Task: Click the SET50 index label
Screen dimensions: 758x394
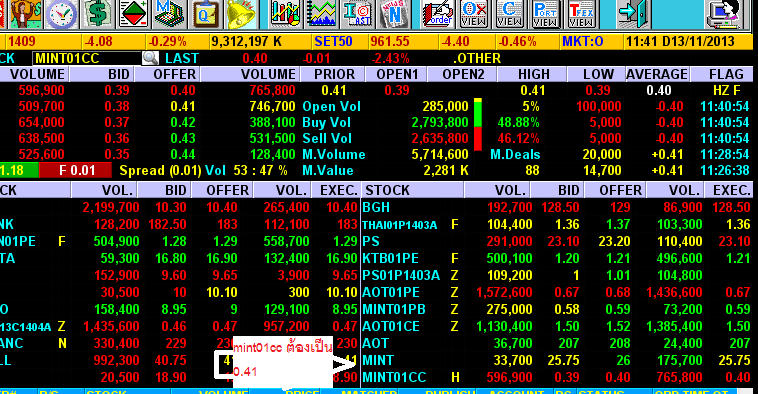Action: 334,42
